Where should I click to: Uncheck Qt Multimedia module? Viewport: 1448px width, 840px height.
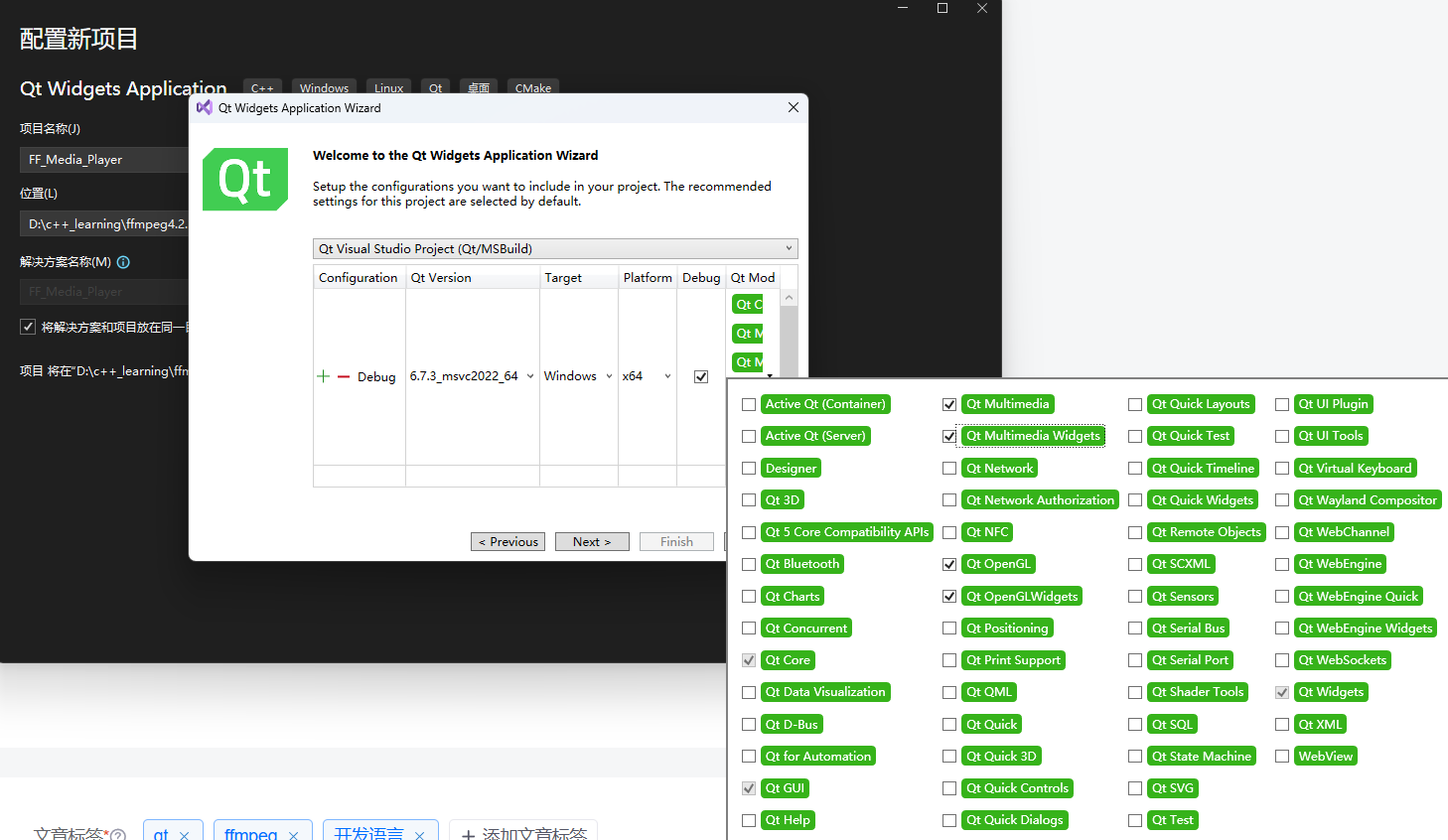coord(949,404)
